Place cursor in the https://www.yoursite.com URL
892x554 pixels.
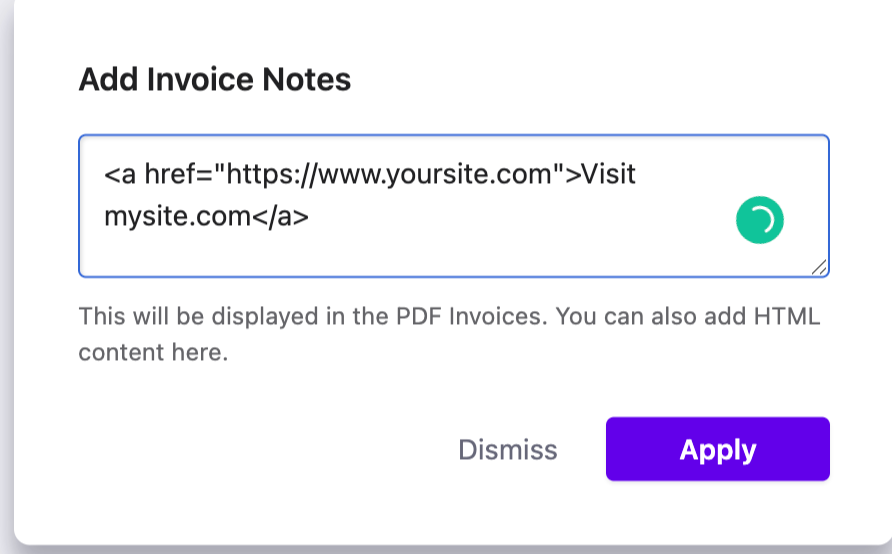pos(389,174)
